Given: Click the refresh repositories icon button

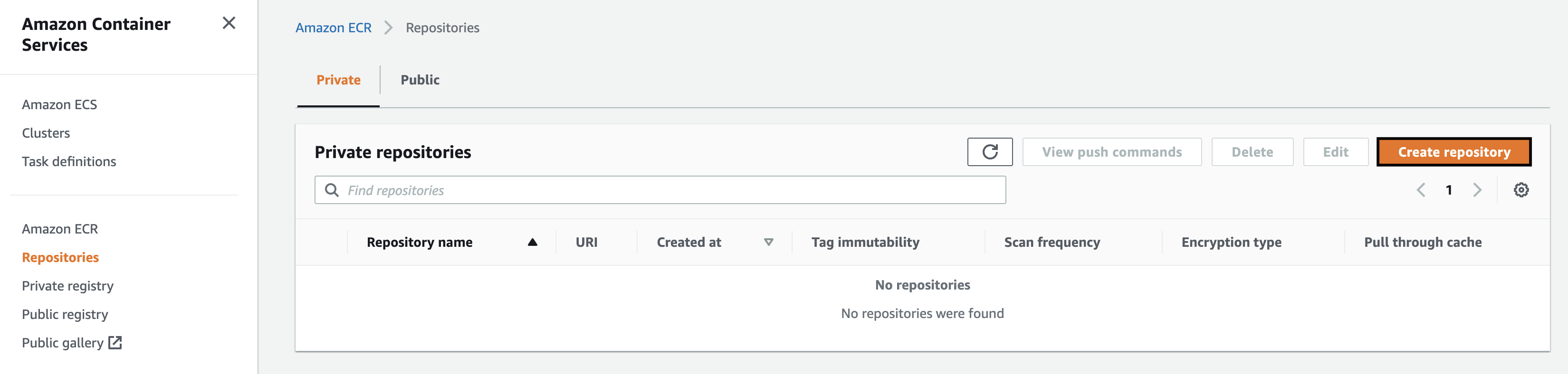Looking at the screenshot, I should tap(990, 152).
